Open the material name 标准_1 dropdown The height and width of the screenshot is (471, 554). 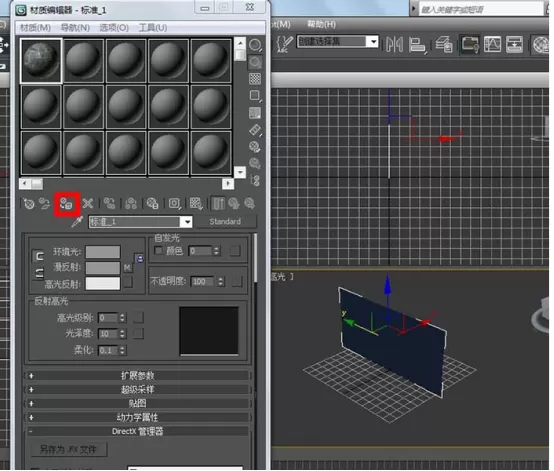click(186, 222)
